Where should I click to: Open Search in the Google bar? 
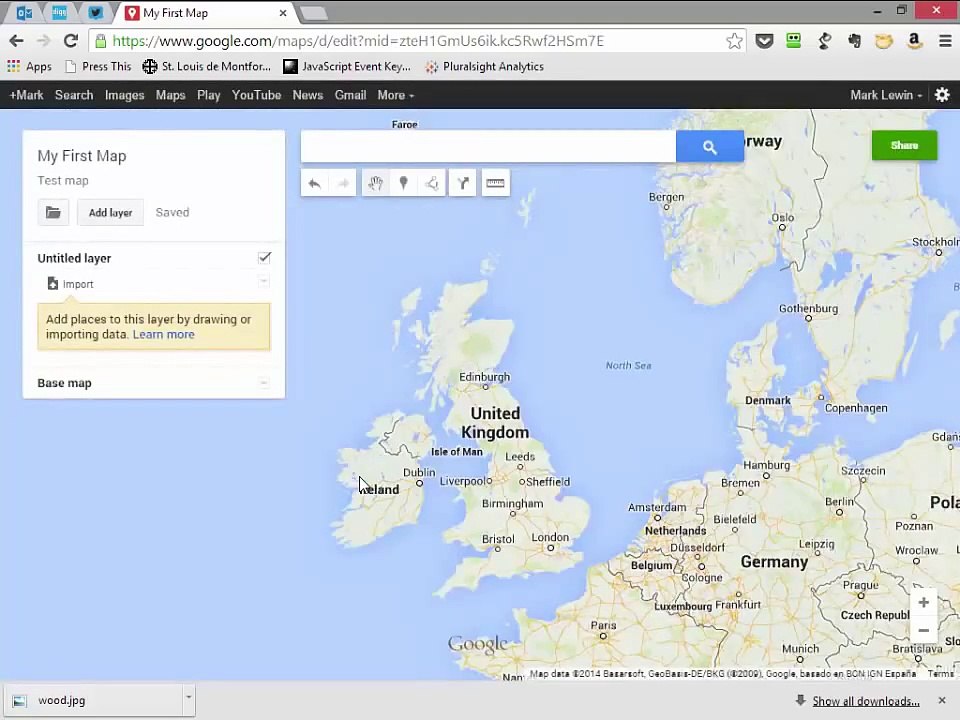click(74, 95)
